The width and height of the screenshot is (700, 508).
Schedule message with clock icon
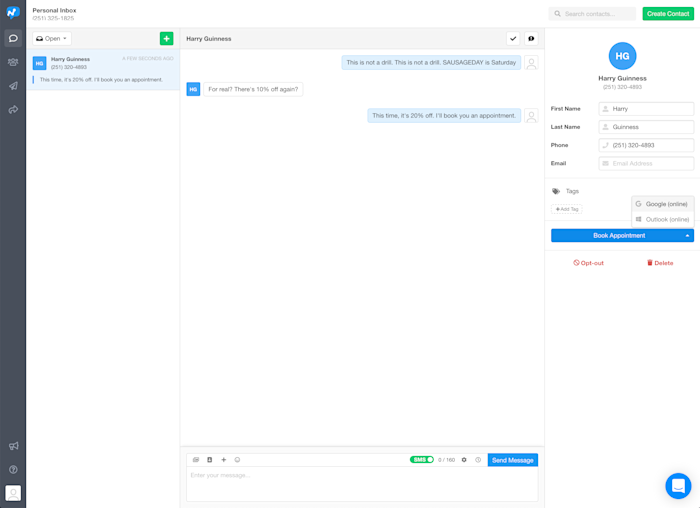pos(478,459)
